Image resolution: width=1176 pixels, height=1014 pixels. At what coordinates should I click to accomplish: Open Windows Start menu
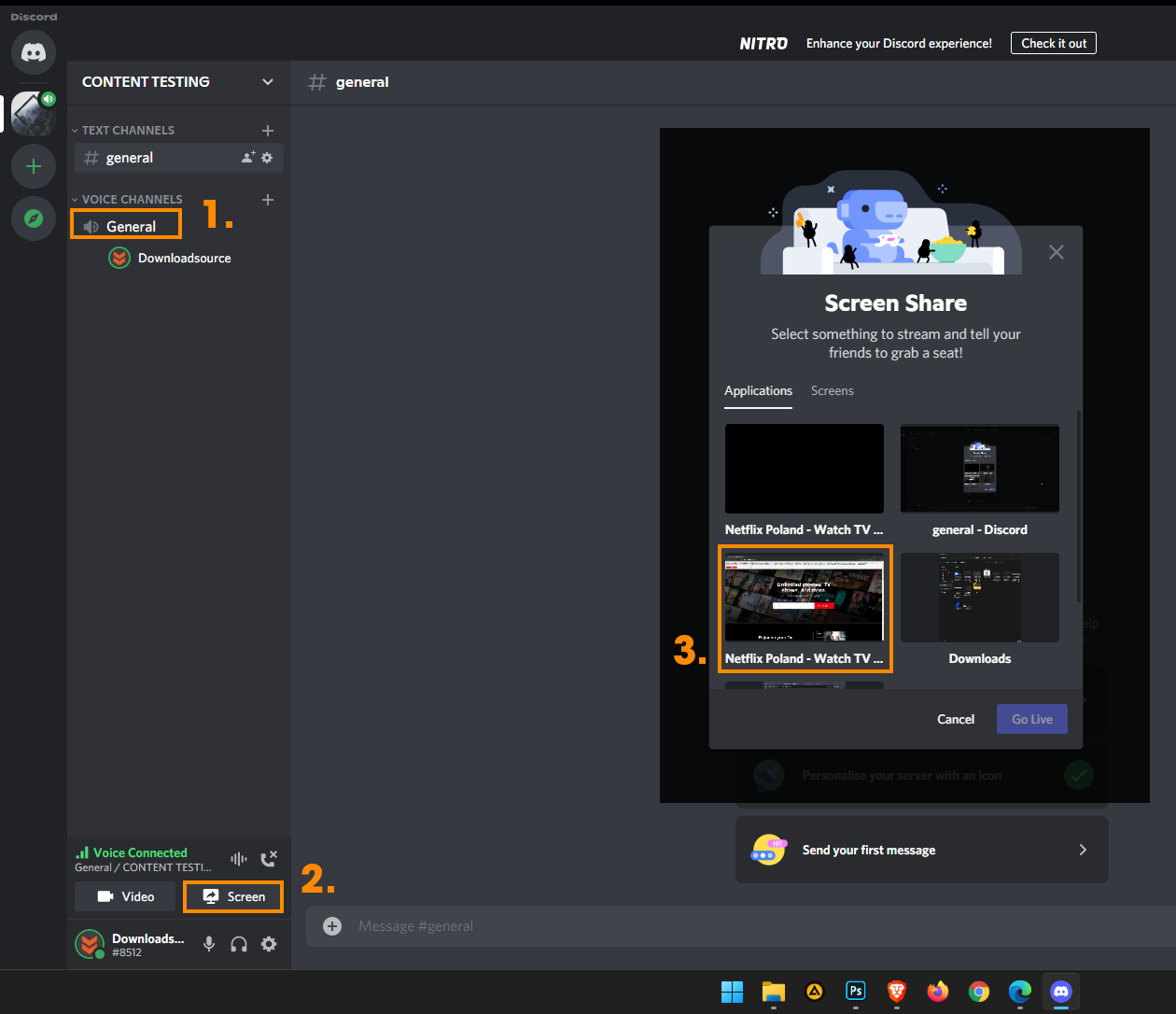pos(733,992)
